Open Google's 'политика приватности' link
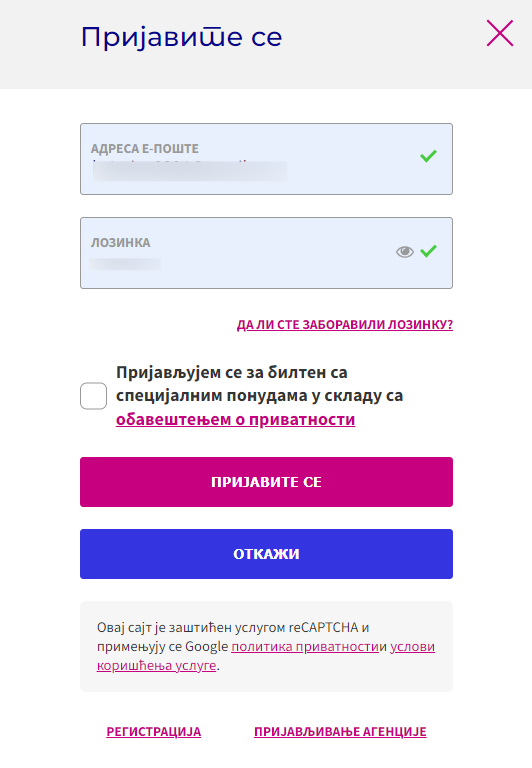Screen dimensions: 532x768 [305, 647]
